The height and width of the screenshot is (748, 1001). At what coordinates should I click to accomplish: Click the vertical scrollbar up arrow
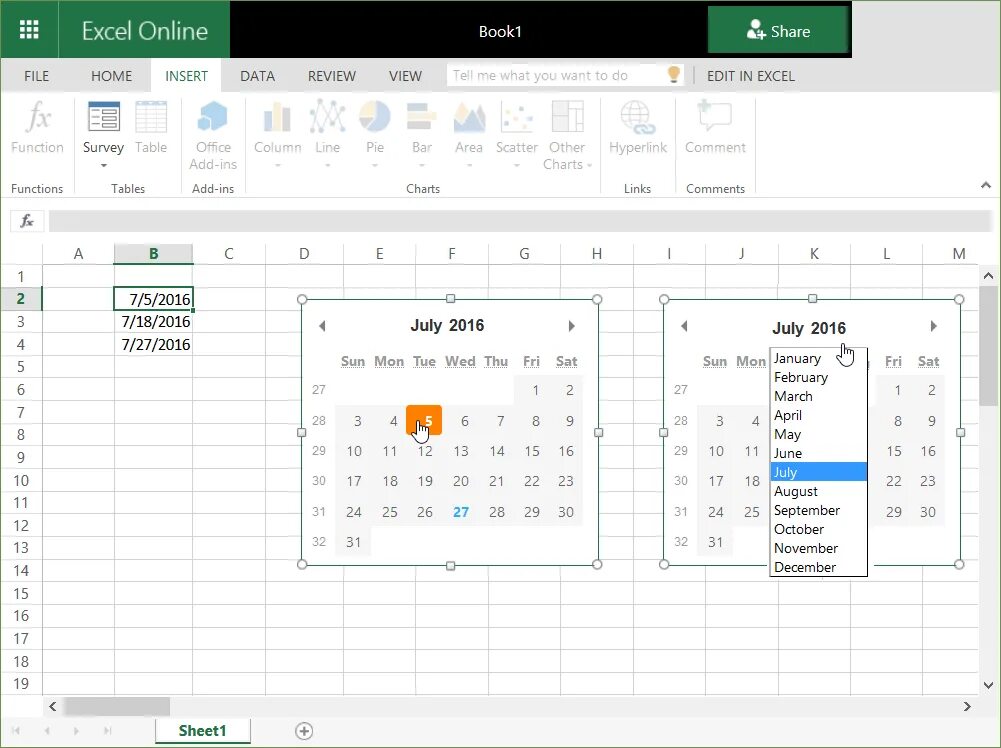pyautogui.click(x=988, y=276)
